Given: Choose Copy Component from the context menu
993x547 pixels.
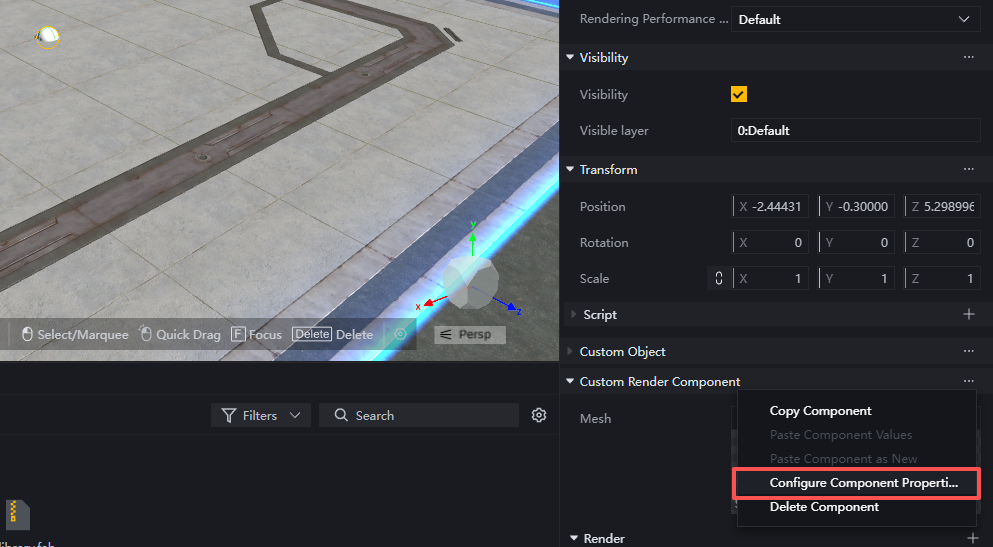Looking at the screenshot, I should [820, 411].
